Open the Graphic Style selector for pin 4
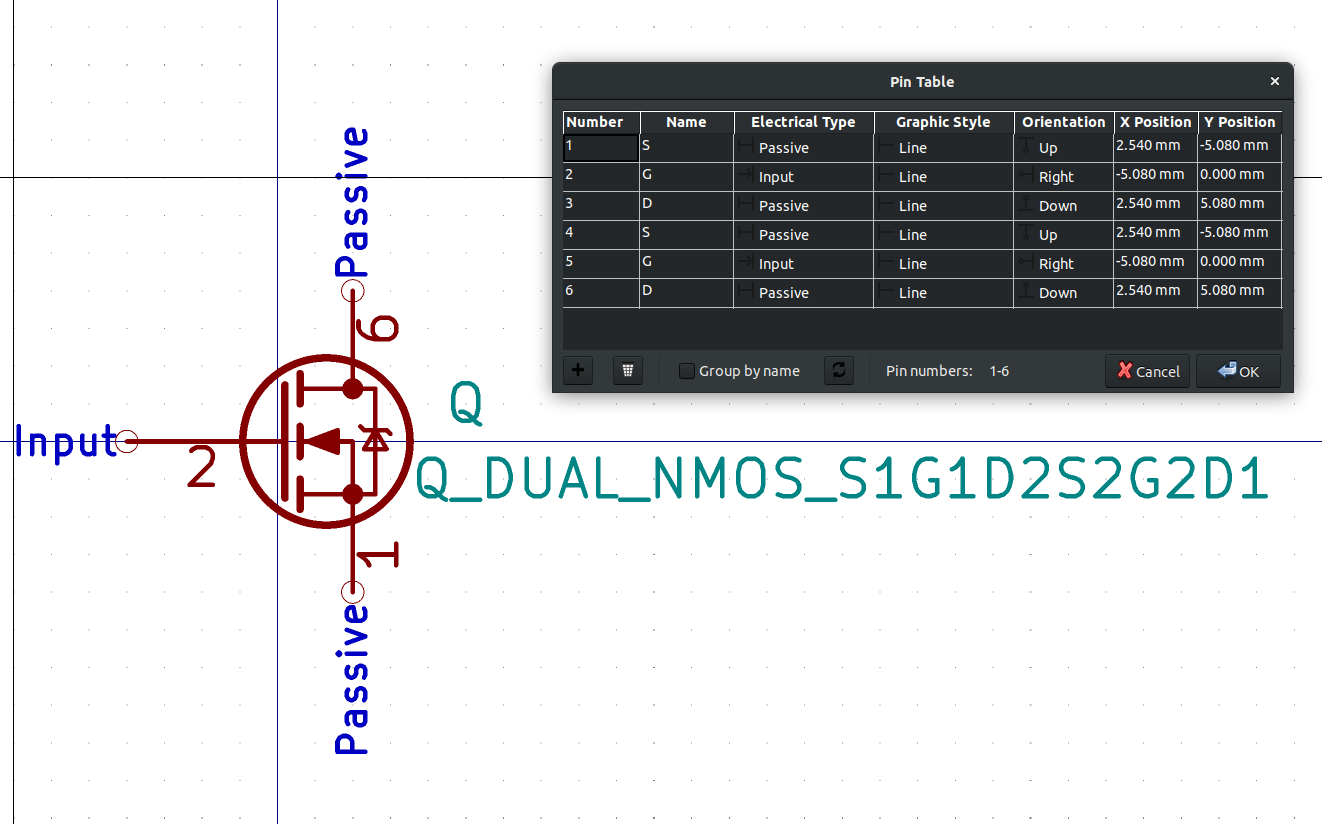 pos(943,234)
